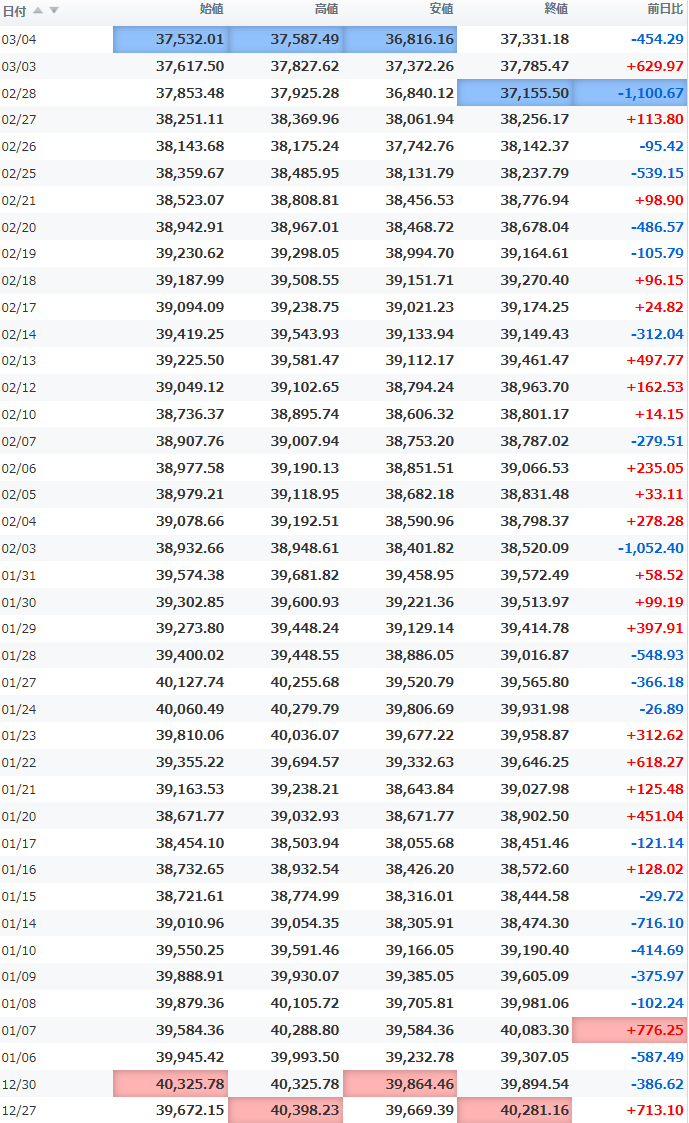The height and width of the screenshot is (1123, 689).
Task: Select highlighted high value 40,398.23
Action: (x=286, y=1110)
